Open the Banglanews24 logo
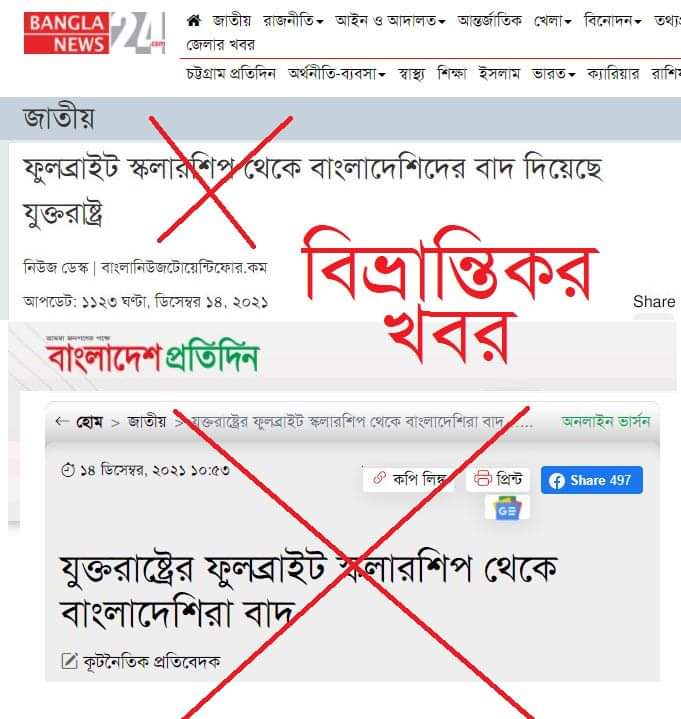The width and height of the screenshot is (681, 719). 94,33
